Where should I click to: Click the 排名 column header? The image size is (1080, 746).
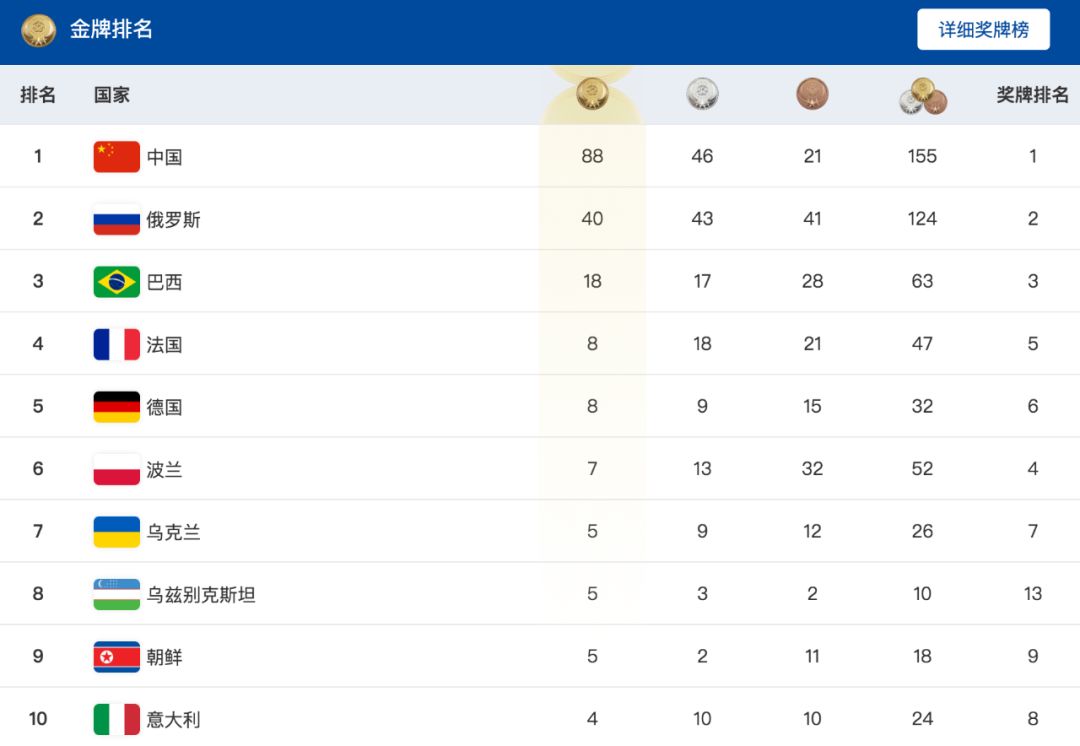point(38,94)
